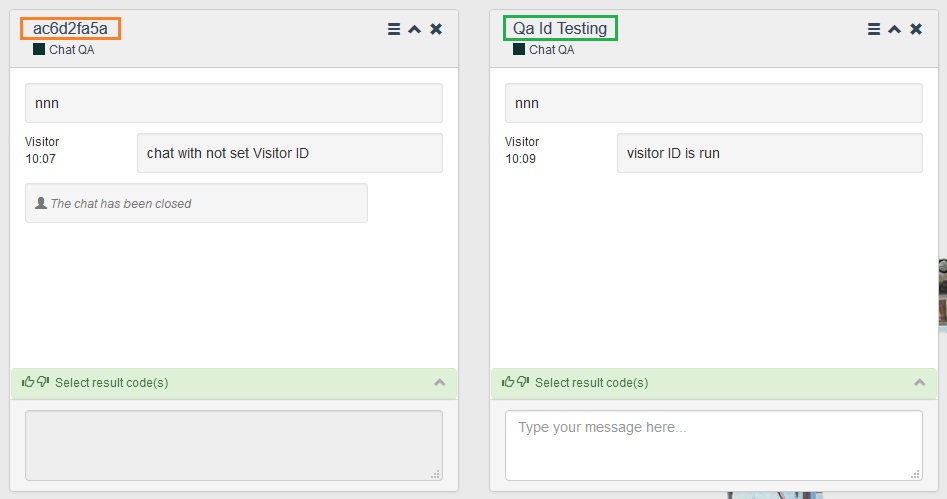Click the ac6d2fa5a visitor name title
The image size is (947, 499).
(70, 28)
